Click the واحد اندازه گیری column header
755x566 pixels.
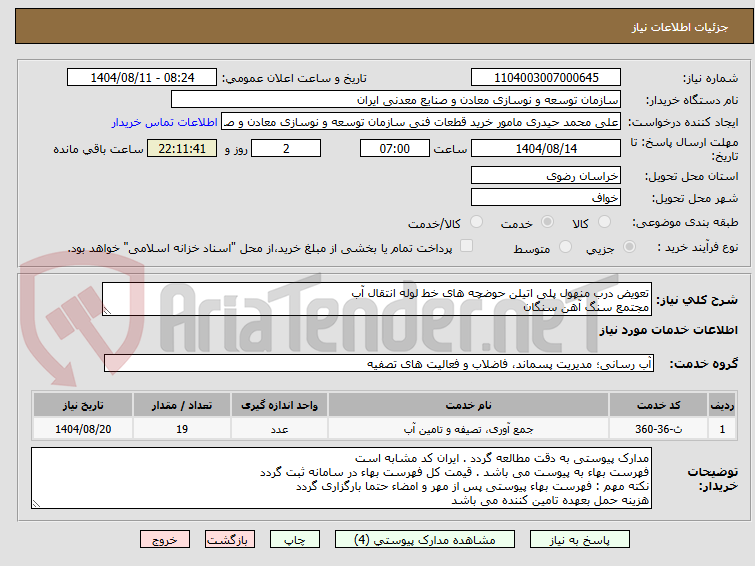coord(280,405)
